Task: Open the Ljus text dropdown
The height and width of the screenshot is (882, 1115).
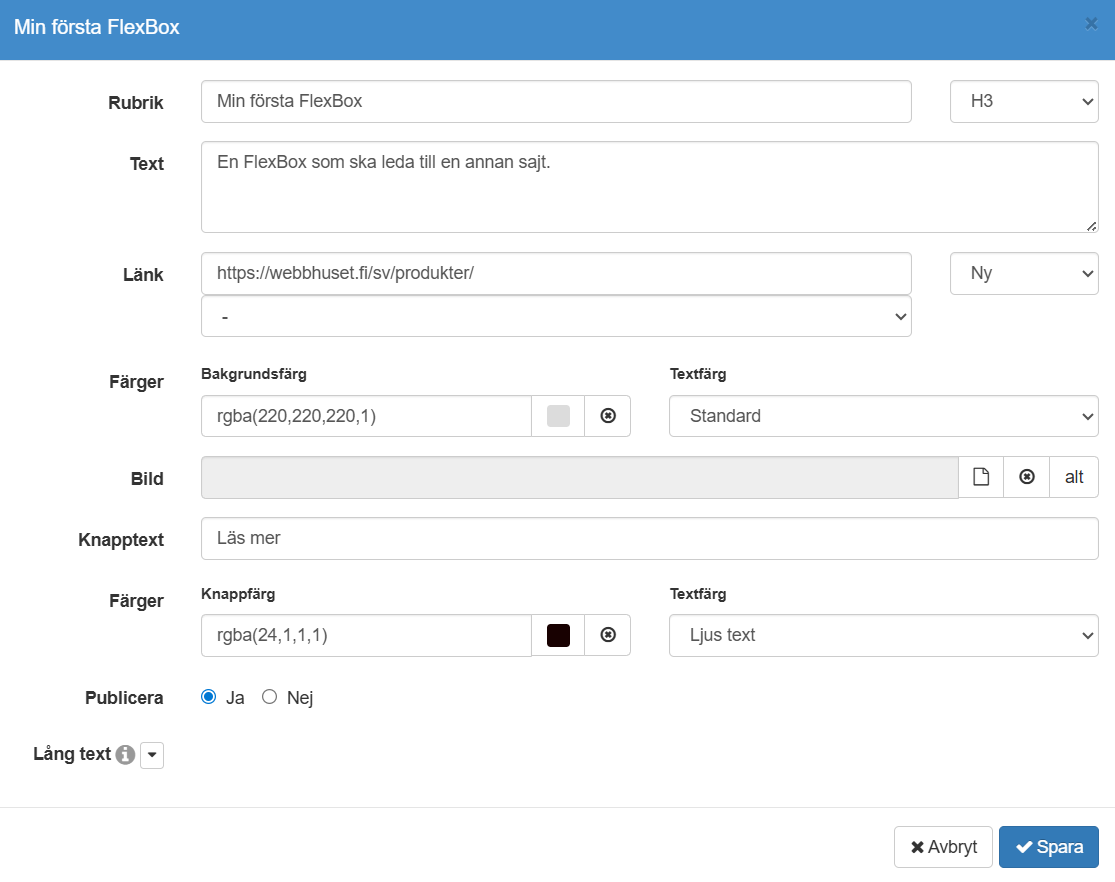Action: tap(883, 635)
